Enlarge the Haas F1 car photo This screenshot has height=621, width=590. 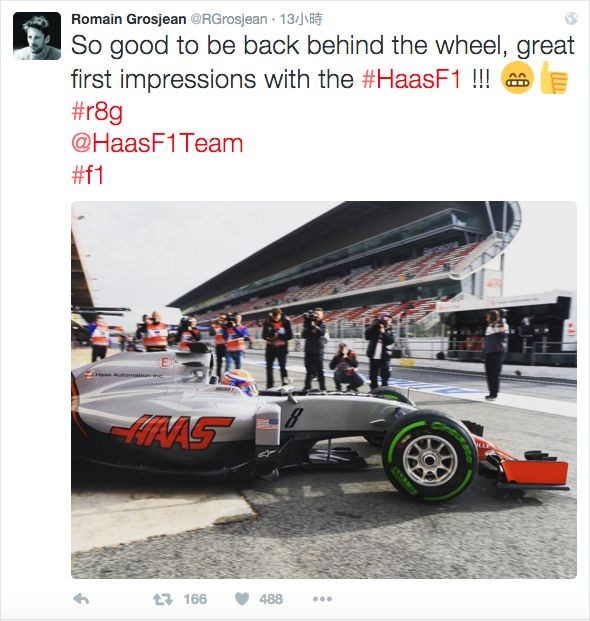pyautogui.click(x=324, y=390)
